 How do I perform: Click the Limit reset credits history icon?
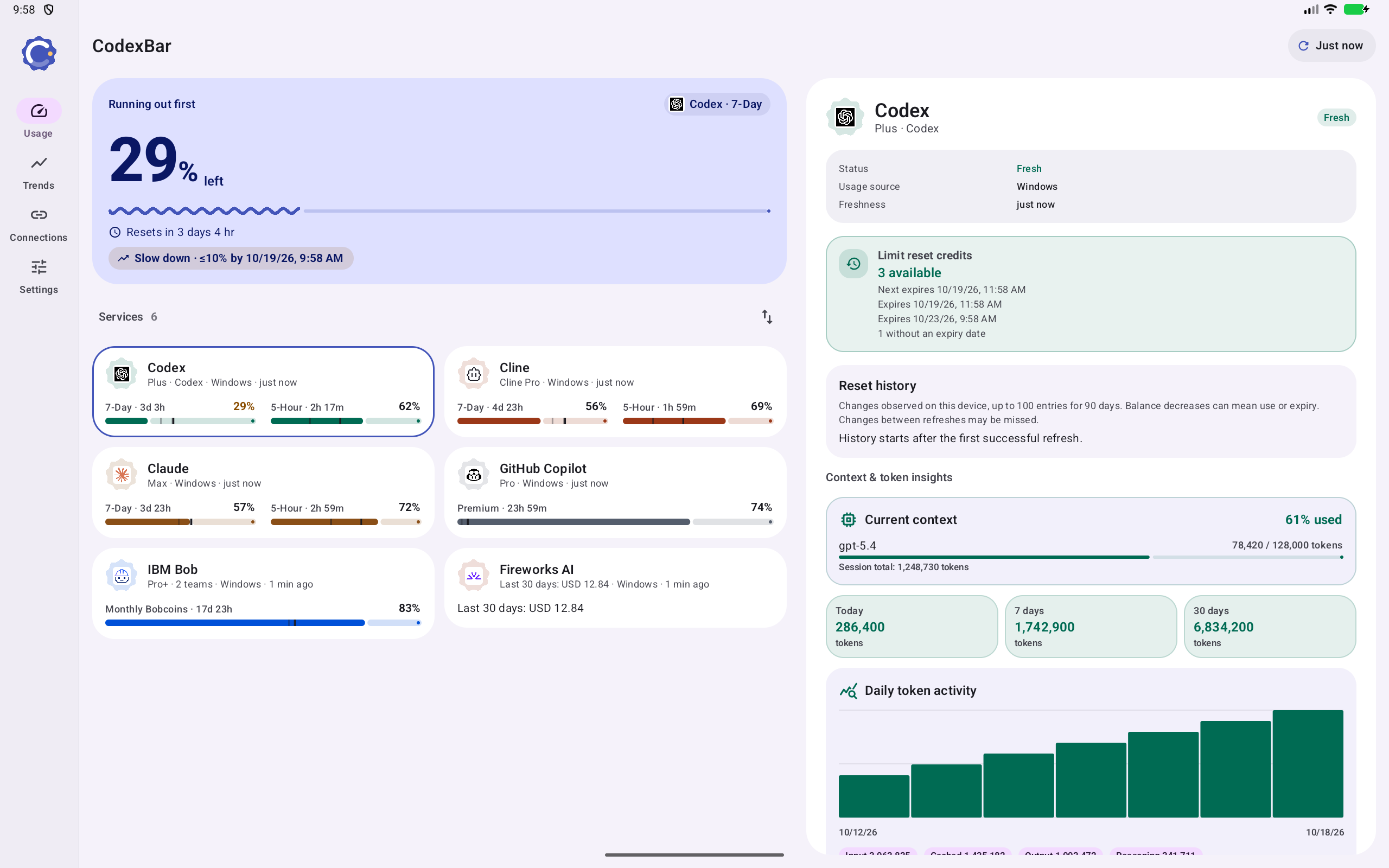[853, 264]
